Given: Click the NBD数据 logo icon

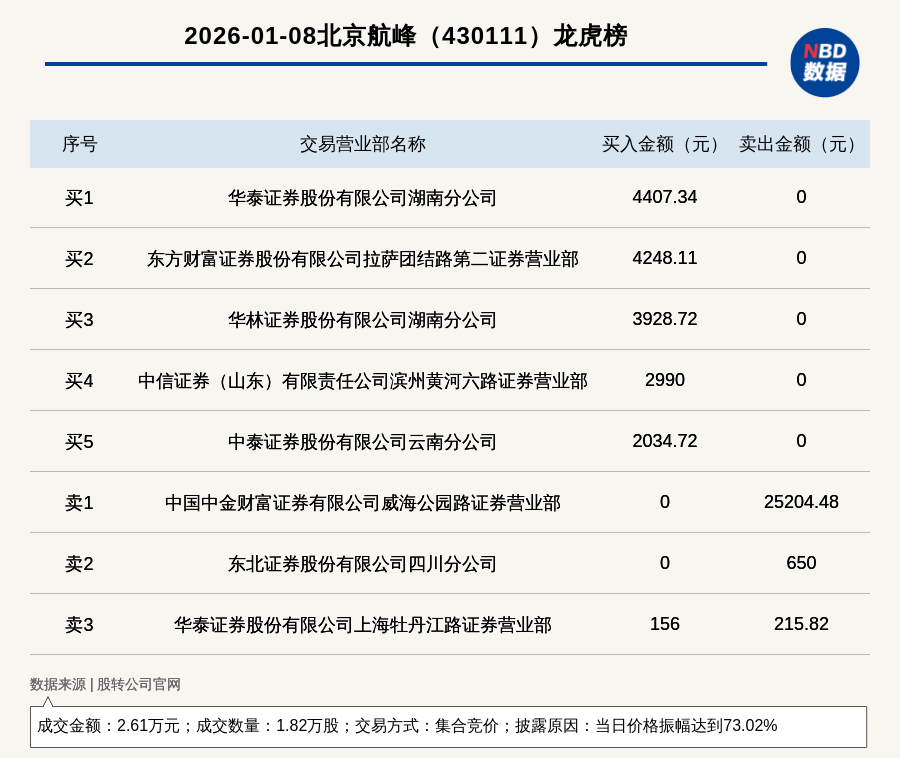Looking at the screenshot, I should point(824,62).
